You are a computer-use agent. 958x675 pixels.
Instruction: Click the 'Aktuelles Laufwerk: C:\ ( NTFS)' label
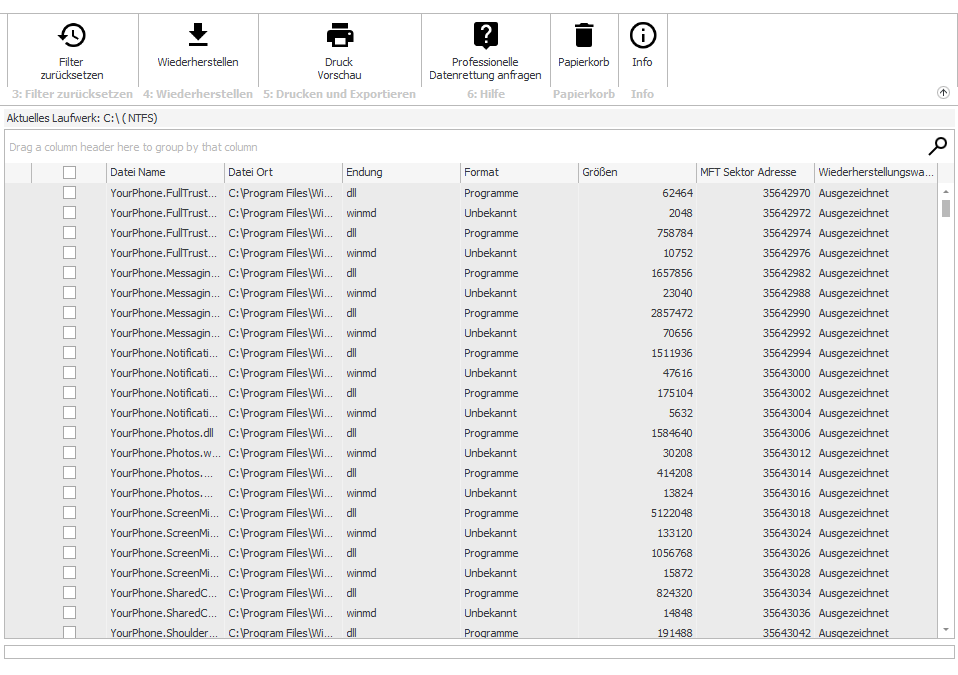pos(82,118)
